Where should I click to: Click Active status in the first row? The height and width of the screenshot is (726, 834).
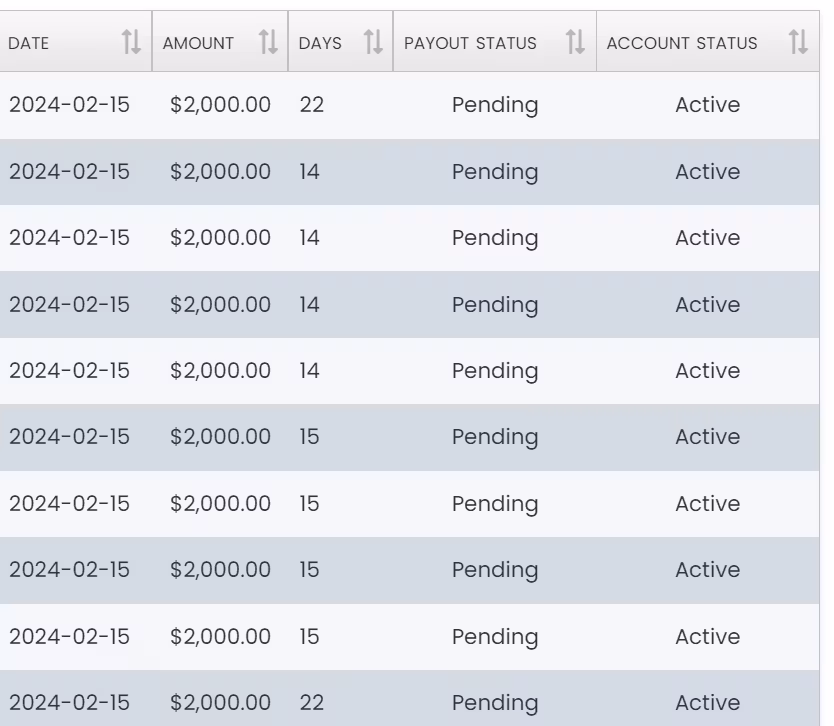click(x=707, y=105)
